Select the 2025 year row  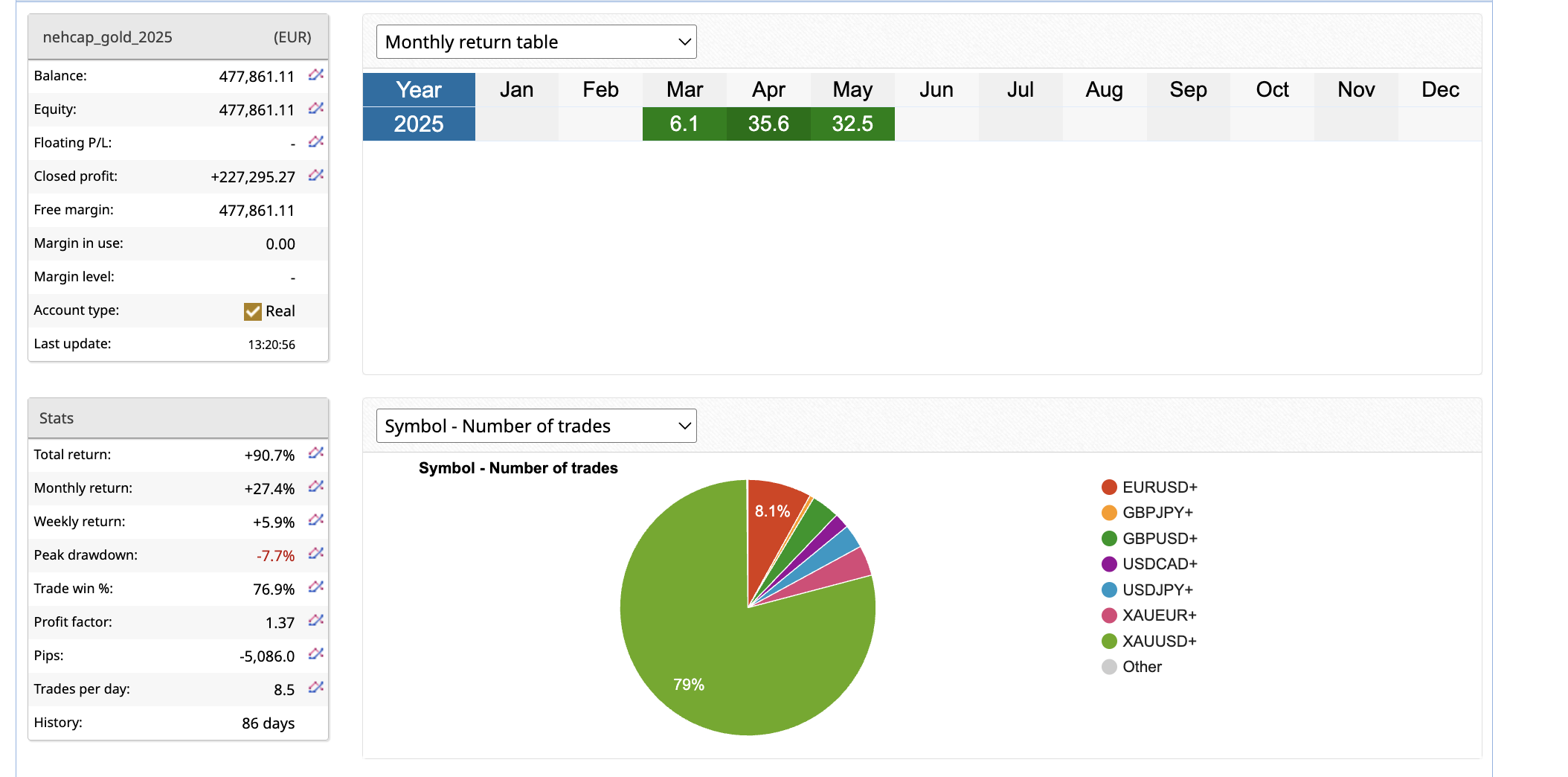coord(419,124)
